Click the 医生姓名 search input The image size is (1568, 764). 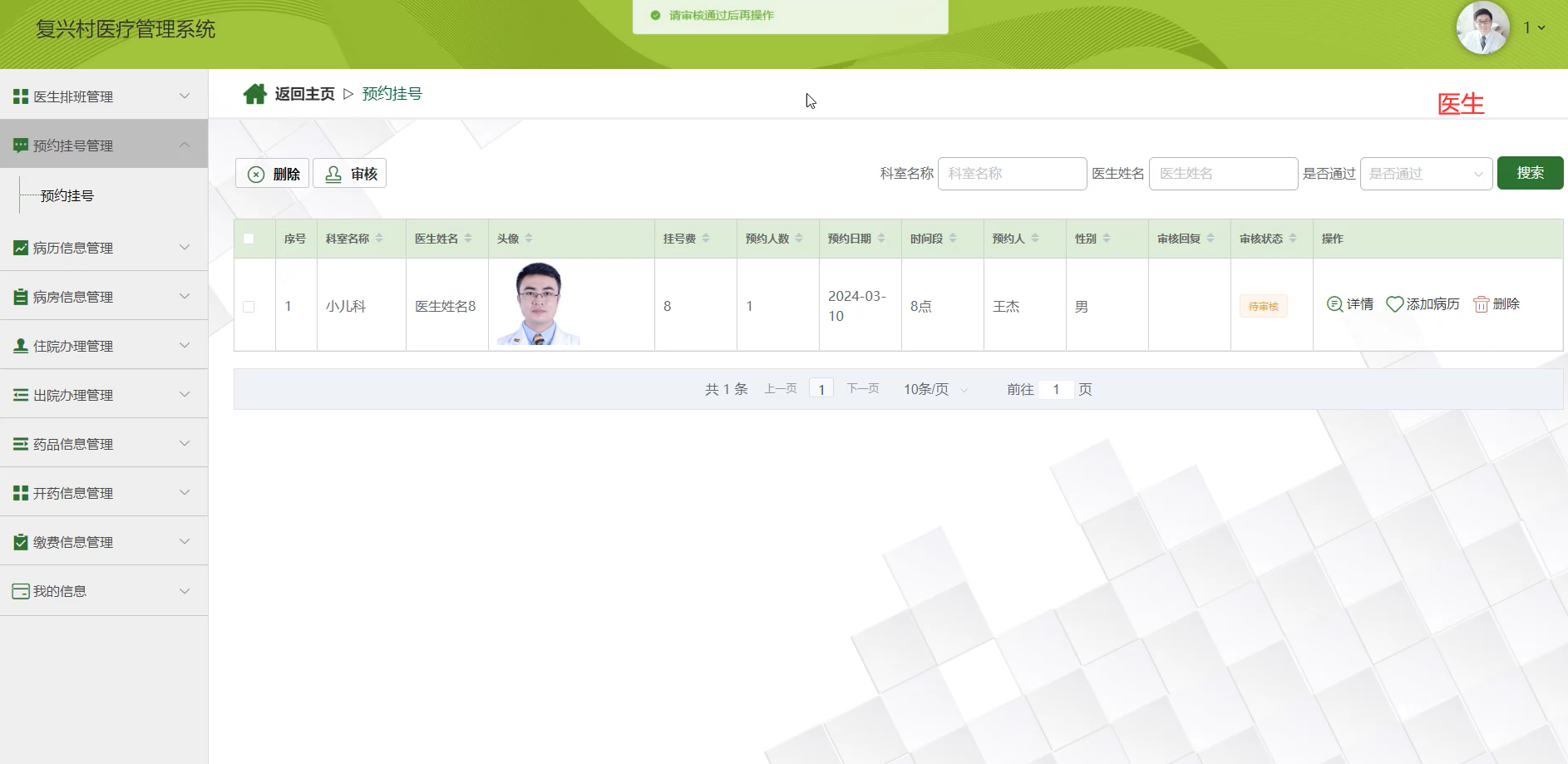pos(1223,174)
